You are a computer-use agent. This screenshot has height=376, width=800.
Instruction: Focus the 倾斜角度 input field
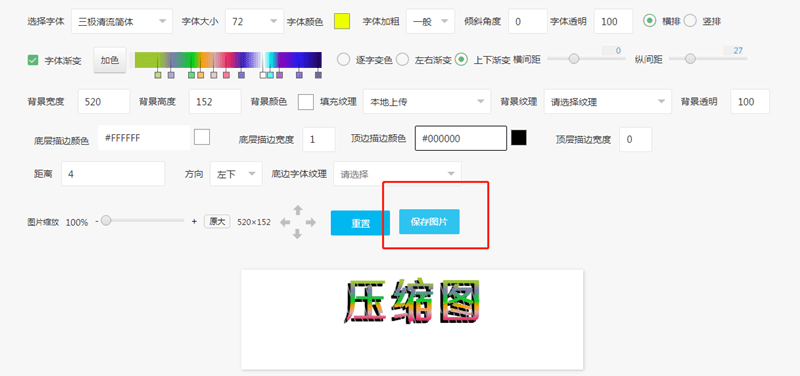[528, 21]
